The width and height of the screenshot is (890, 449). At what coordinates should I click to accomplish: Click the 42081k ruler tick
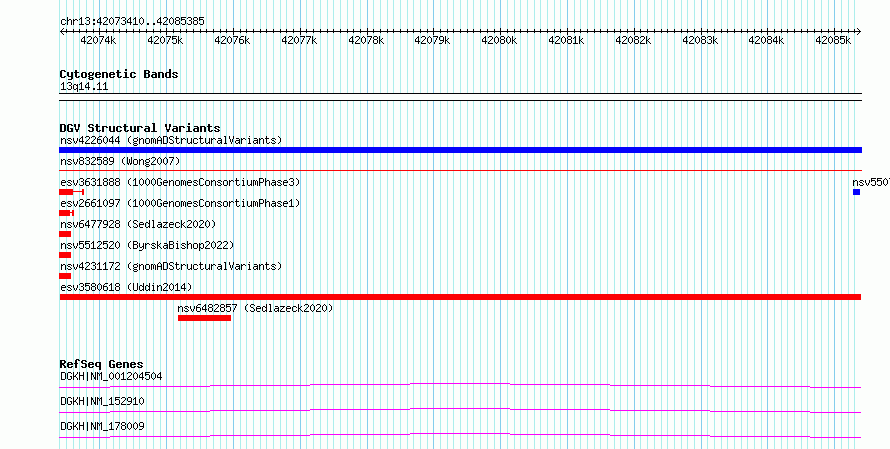coord(567,40)
